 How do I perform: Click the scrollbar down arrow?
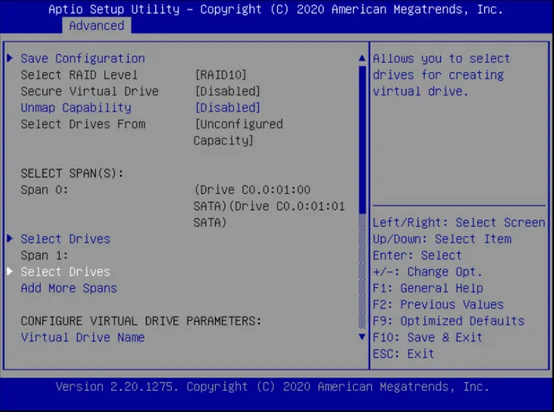point(362,337)
